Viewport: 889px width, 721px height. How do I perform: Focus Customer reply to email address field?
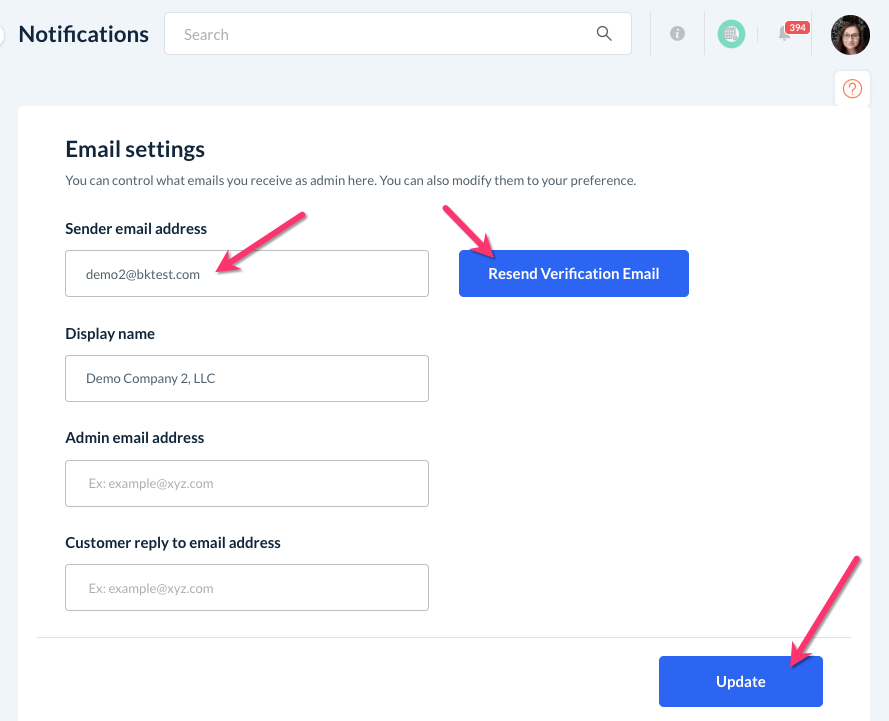247,588
